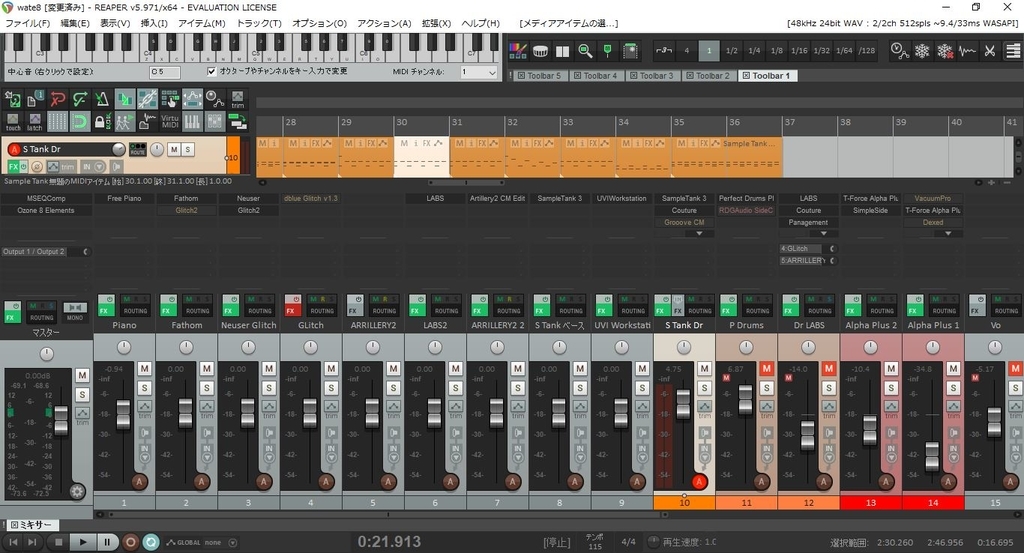Viewport: 1024px width, 553px height.
Task: Open input dropdown on S Tank Dr track panel
Action: point(99,167)
